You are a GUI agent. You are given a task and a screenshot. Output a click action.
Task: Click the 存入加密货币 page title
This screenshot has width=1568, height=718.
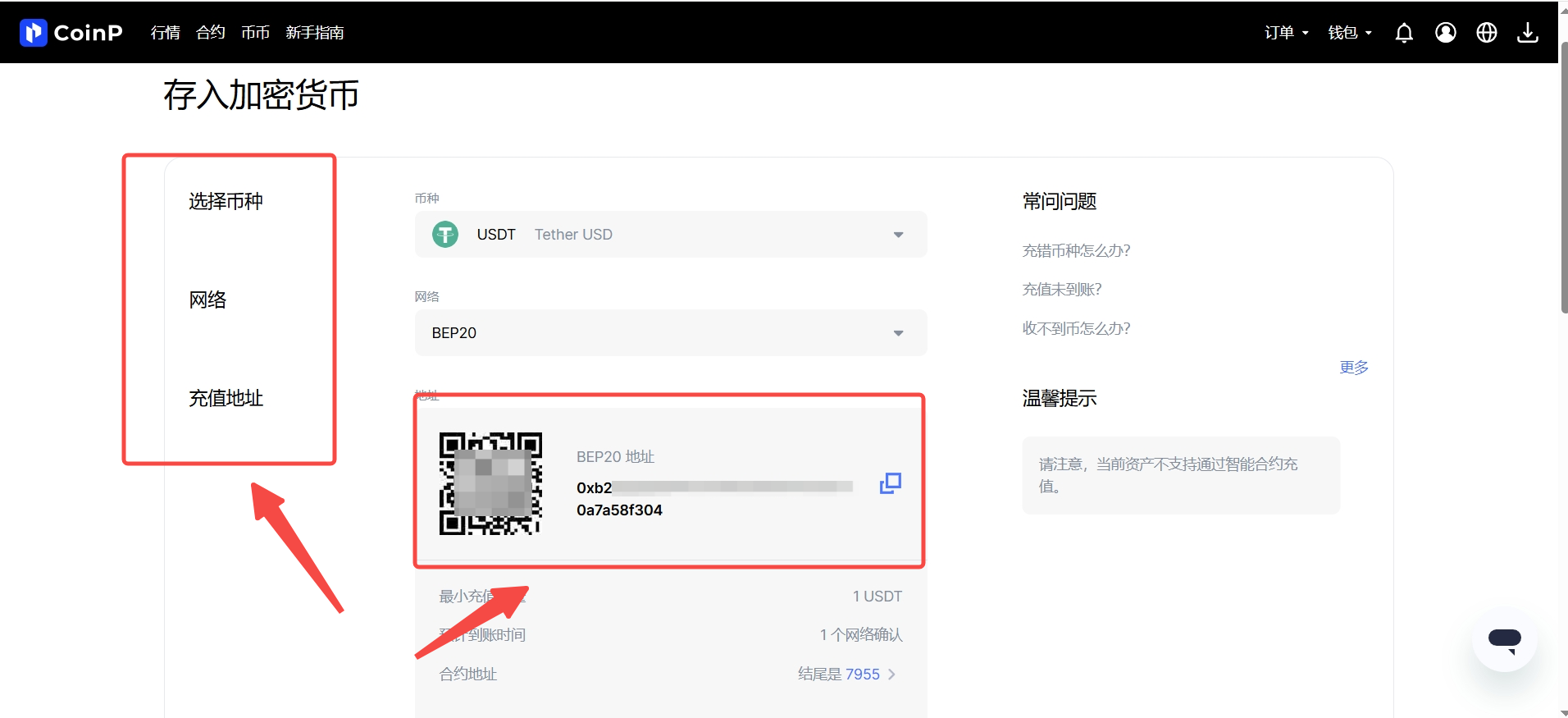coord(261,95)
